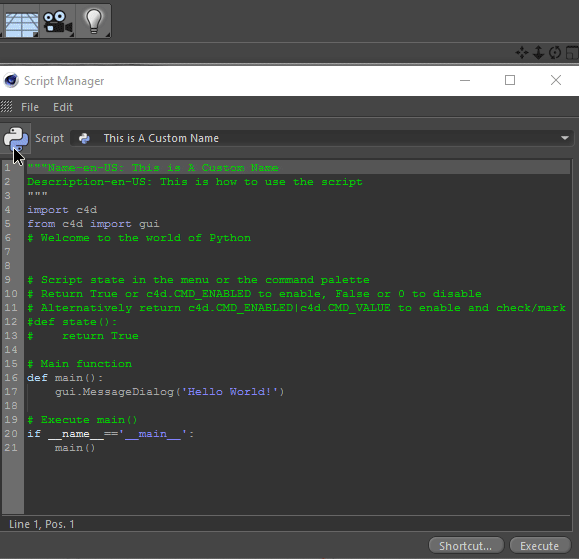Click the closing triple-quote on line 3
Image resolution: width=579 pixels, height=559 pixels.
click(x=37, y=195)
